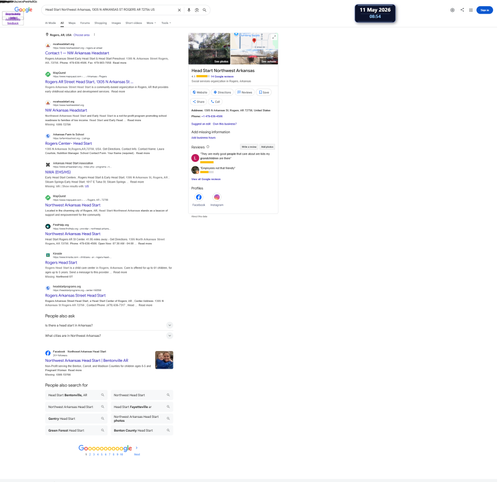Click the map preview with the red pin
The width and height of the screenshot is (500, 482).
point(254,41)
